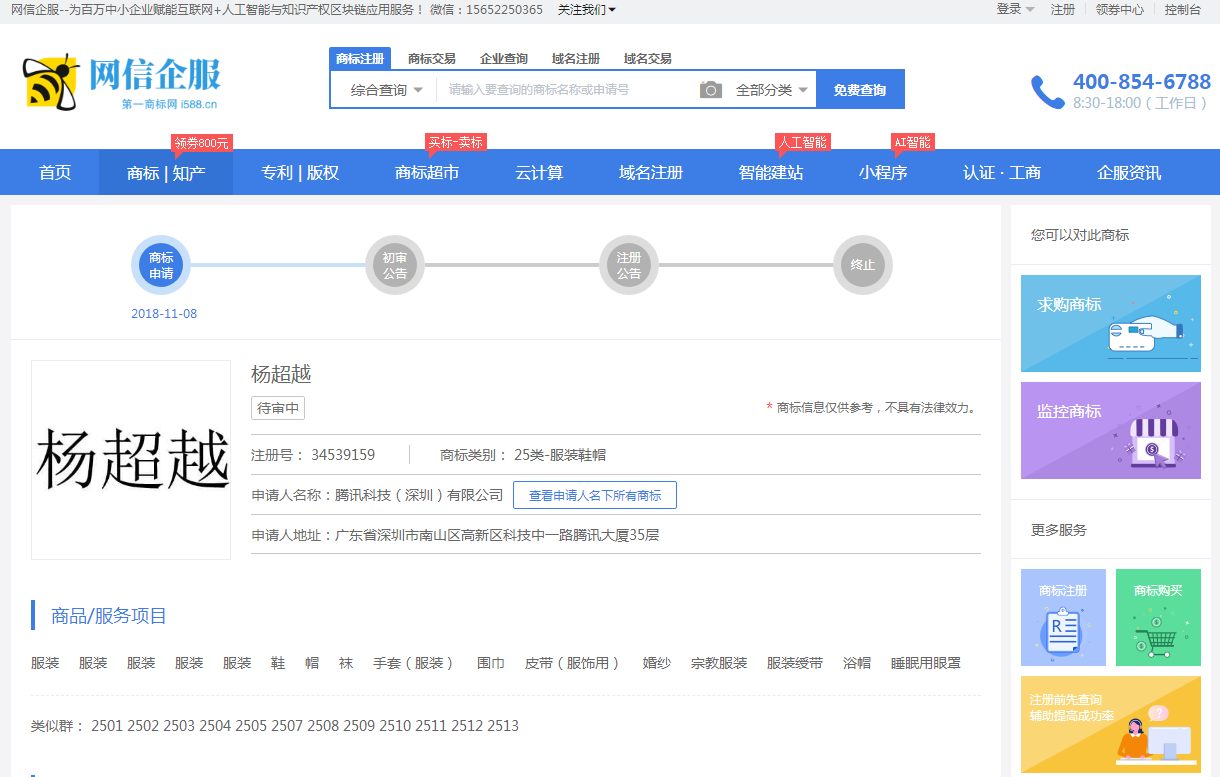Open the 商标购买 service card
Screen dimensions: 1220x777
1158,618
